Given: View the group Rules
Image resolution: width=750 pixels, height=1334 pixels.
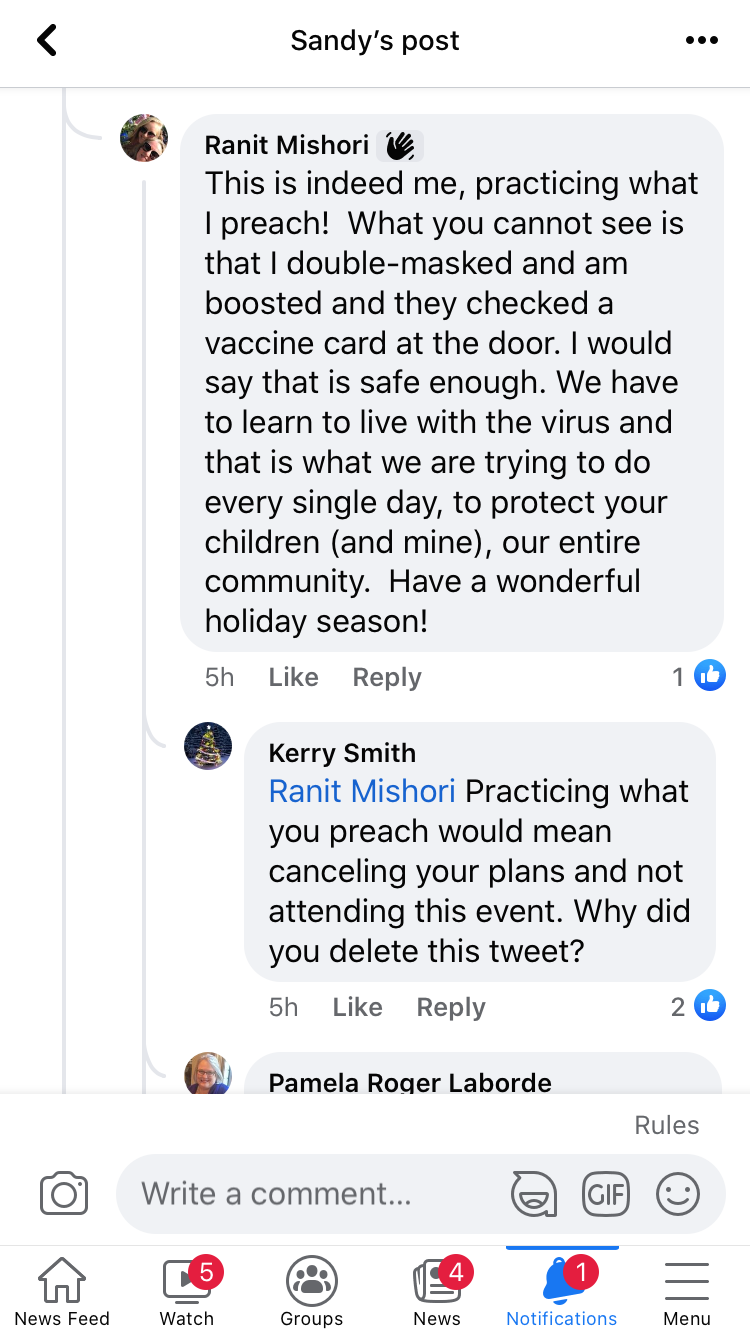Looking at the screenshot, I should [666, 1124].
